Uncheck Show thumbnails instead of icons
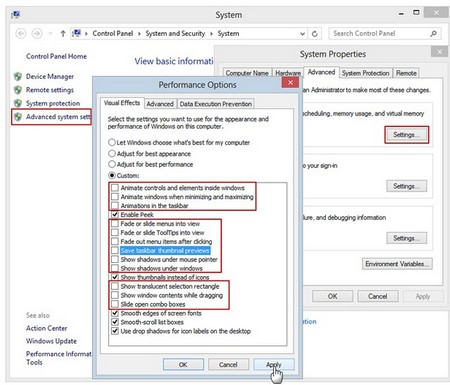The image size is (450, 385). point(115,277)
